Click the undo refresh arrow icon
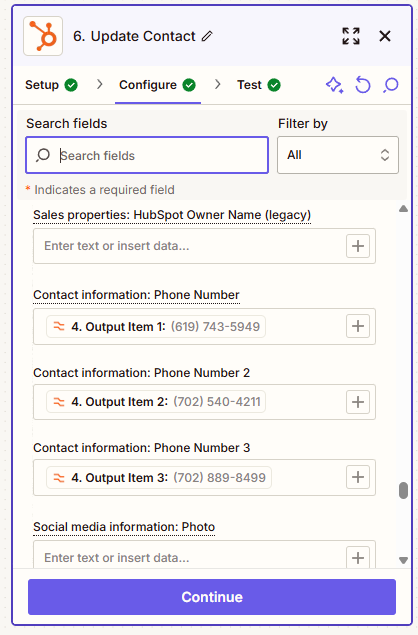This screenshot has height=635, width=418. click(x=363, y=85)
